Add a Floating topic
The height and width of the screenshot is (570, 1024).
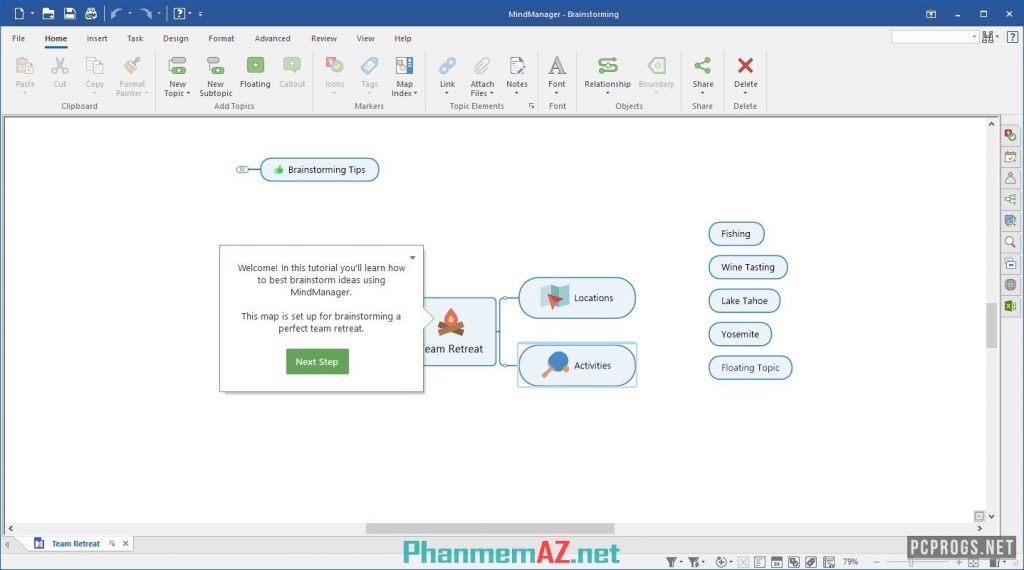pyautogui.click(x=255, y=71)
